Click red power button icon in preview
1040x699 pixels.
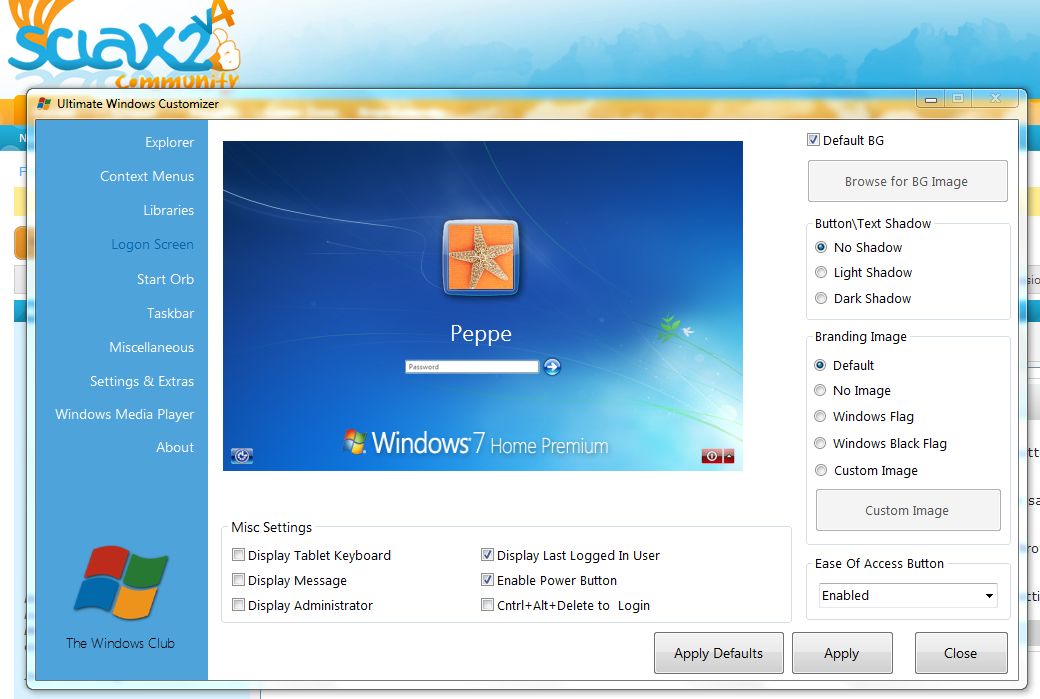coord(712,456)
